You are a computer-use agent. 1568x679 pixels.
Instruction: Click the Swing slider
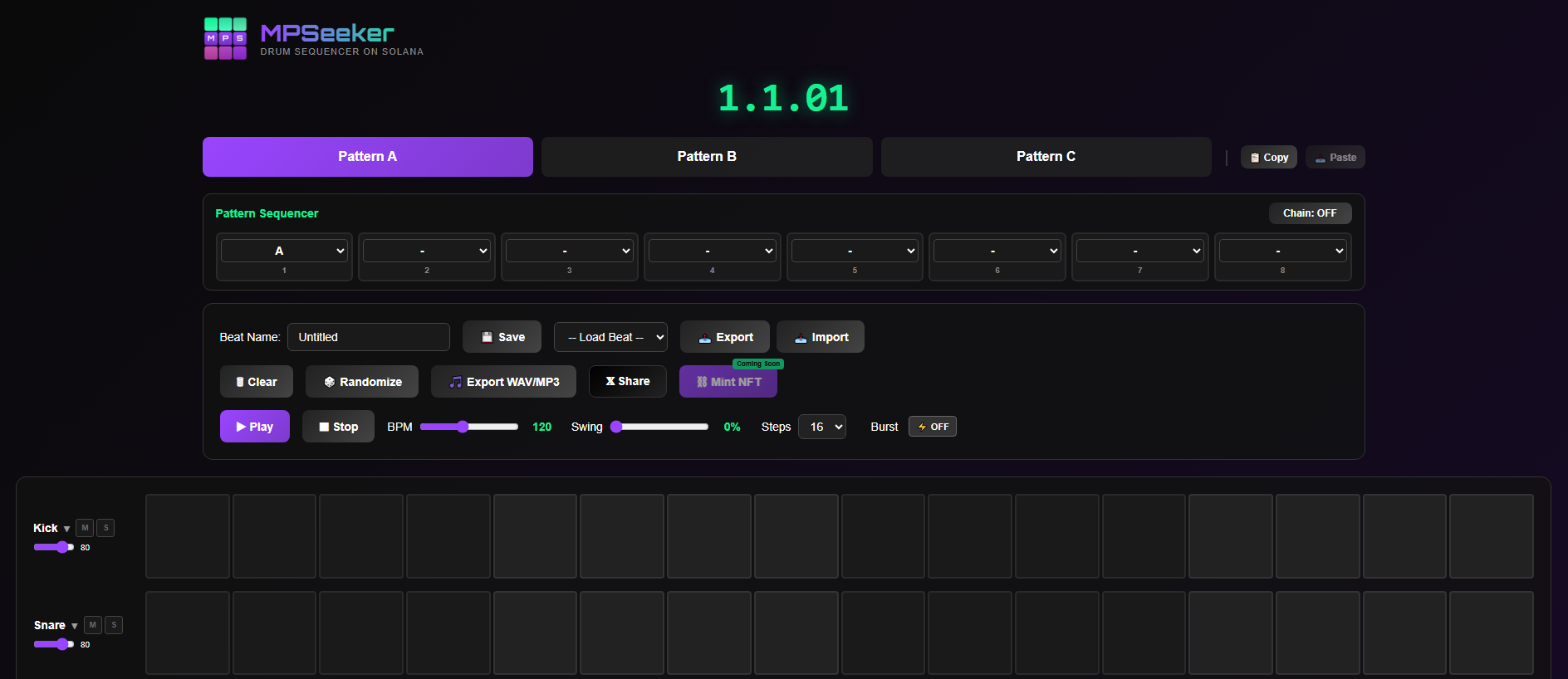[x=659, y=427]
